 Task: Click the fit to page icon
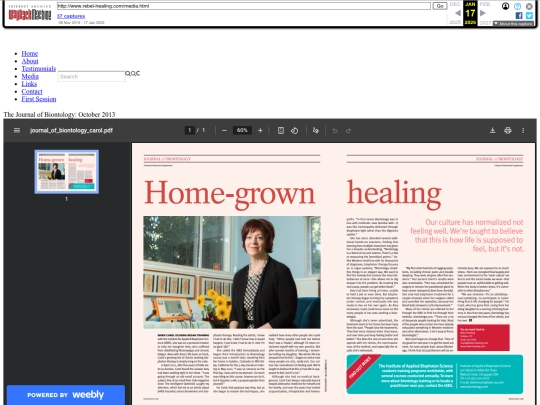pos(281,131)
